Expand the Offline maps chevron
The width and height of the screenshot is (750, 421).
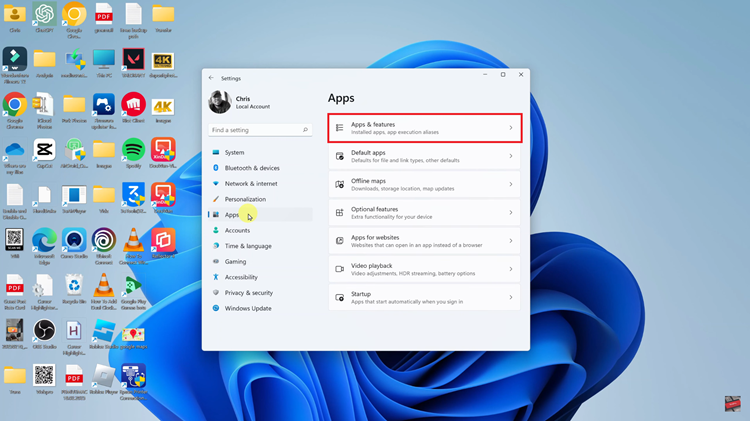pyautogui.click(x=510, y=184)
